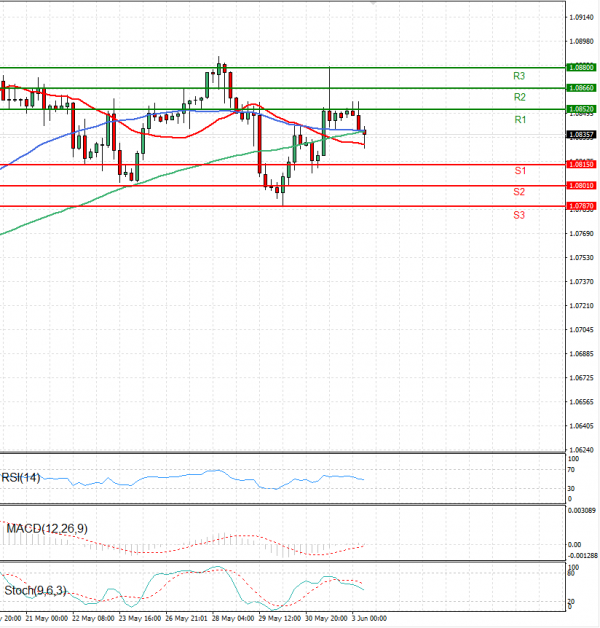Screen dimensions: 600x628
Task: Click the Stoch(9,6,3) indicator label
Action: click(35, 590)
